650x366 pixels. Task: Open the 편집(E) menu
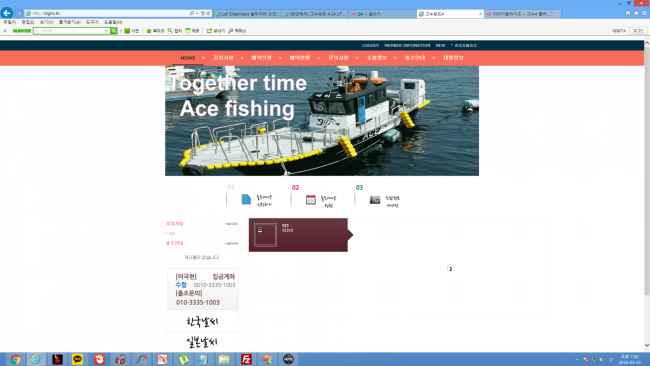click(x=28, y=22)
